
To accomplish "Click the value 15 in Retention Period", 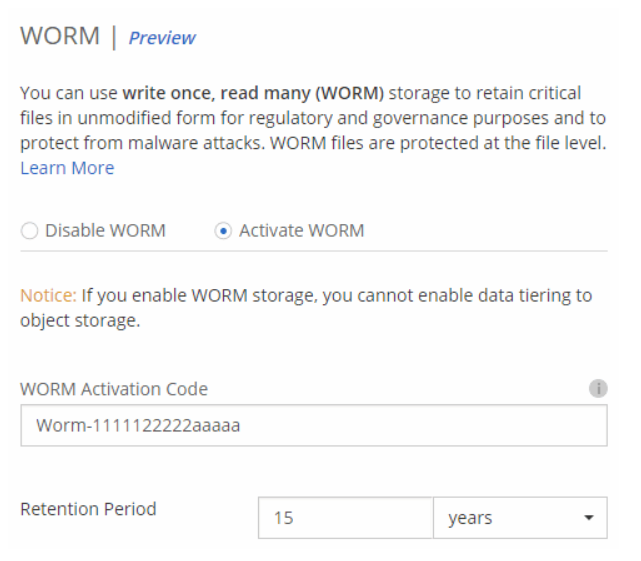I will [282, 519].
